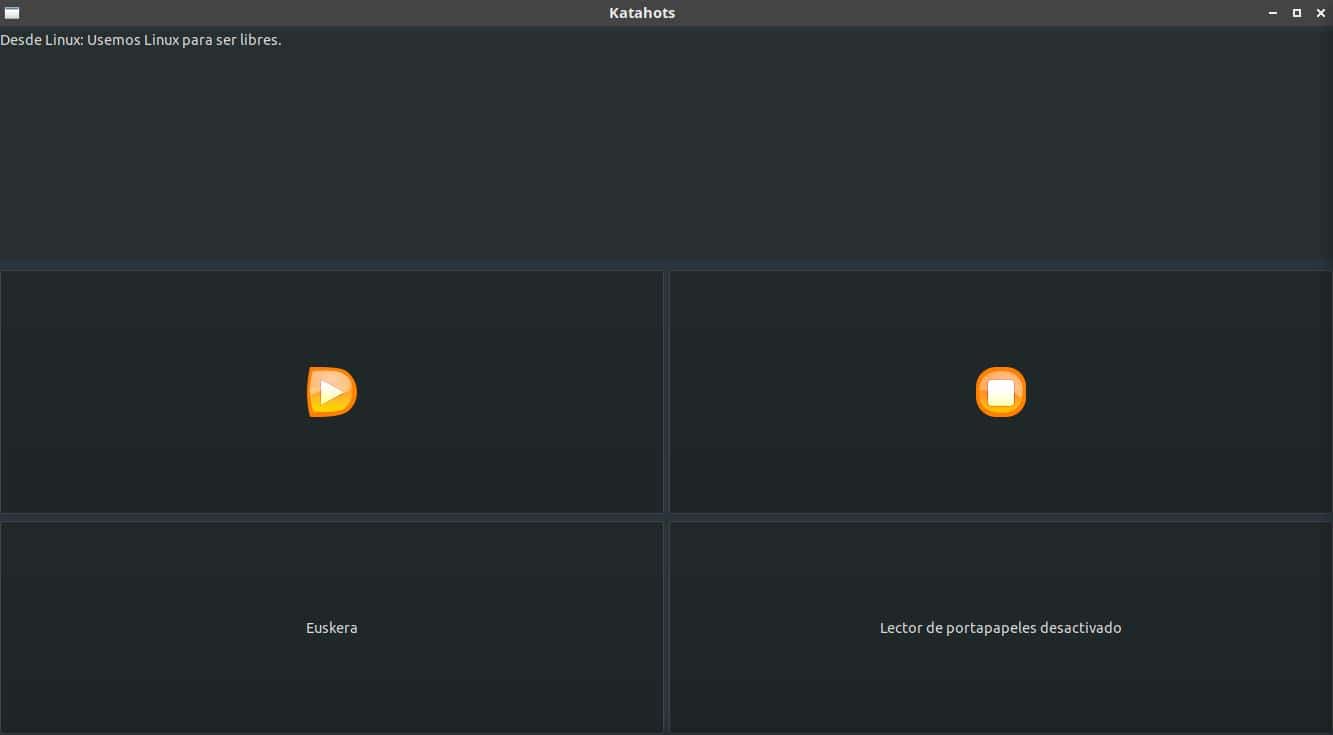Minimize the Katahots window
The image size is (1333, 735).
pos(1272,12)
